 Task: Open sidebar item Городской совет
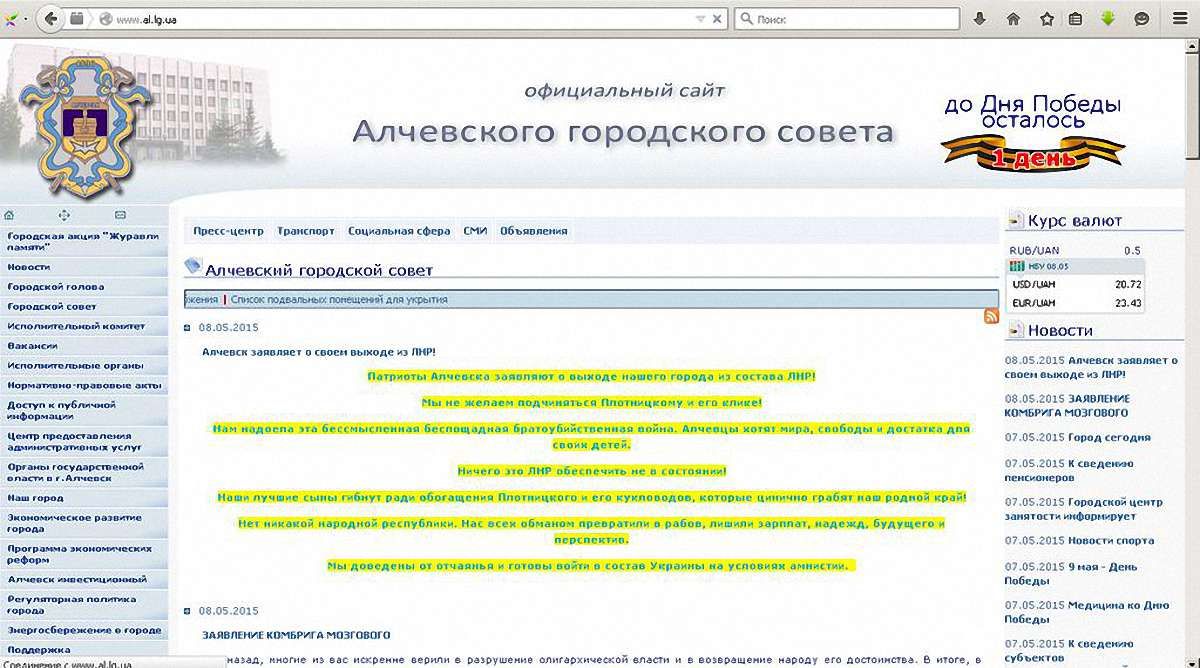pyautogui.click(x=83, y=307)
